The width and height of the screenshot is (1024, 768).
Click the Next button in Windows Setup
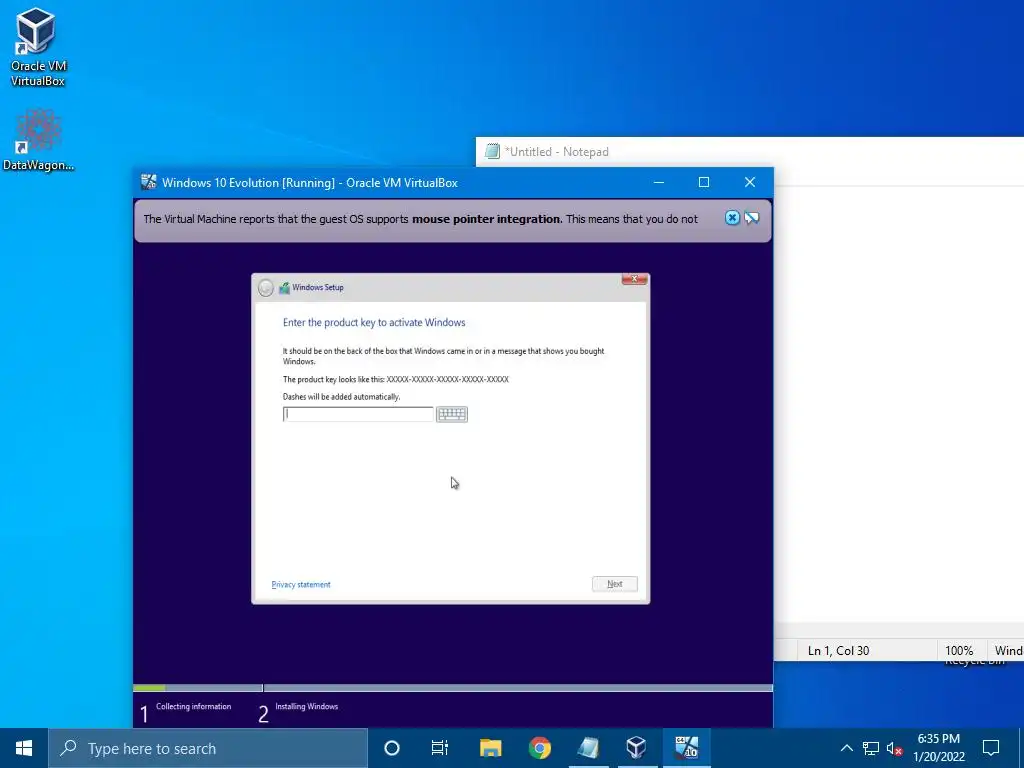click(x=615, y=584)
